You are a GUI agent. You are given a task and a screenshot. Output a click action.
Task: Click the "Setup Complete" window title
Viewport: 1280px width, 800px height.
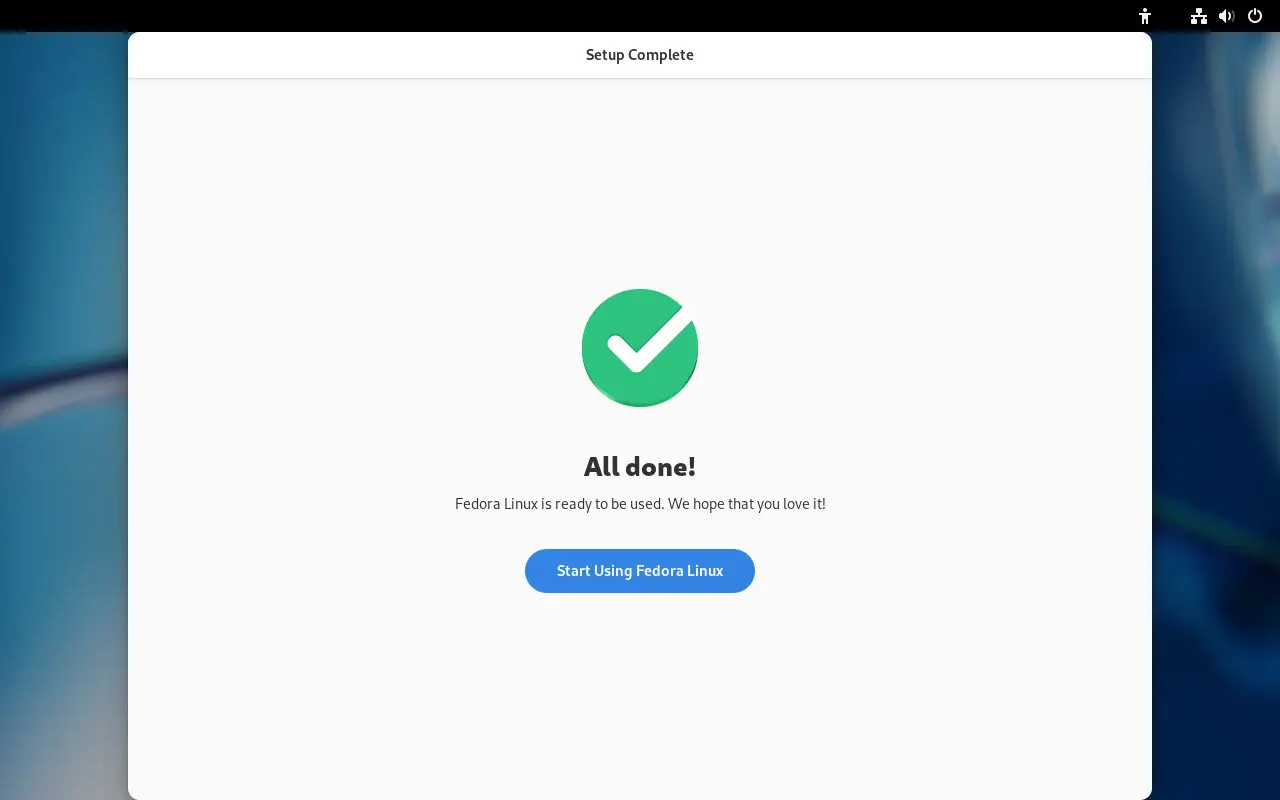click(640, 55)
